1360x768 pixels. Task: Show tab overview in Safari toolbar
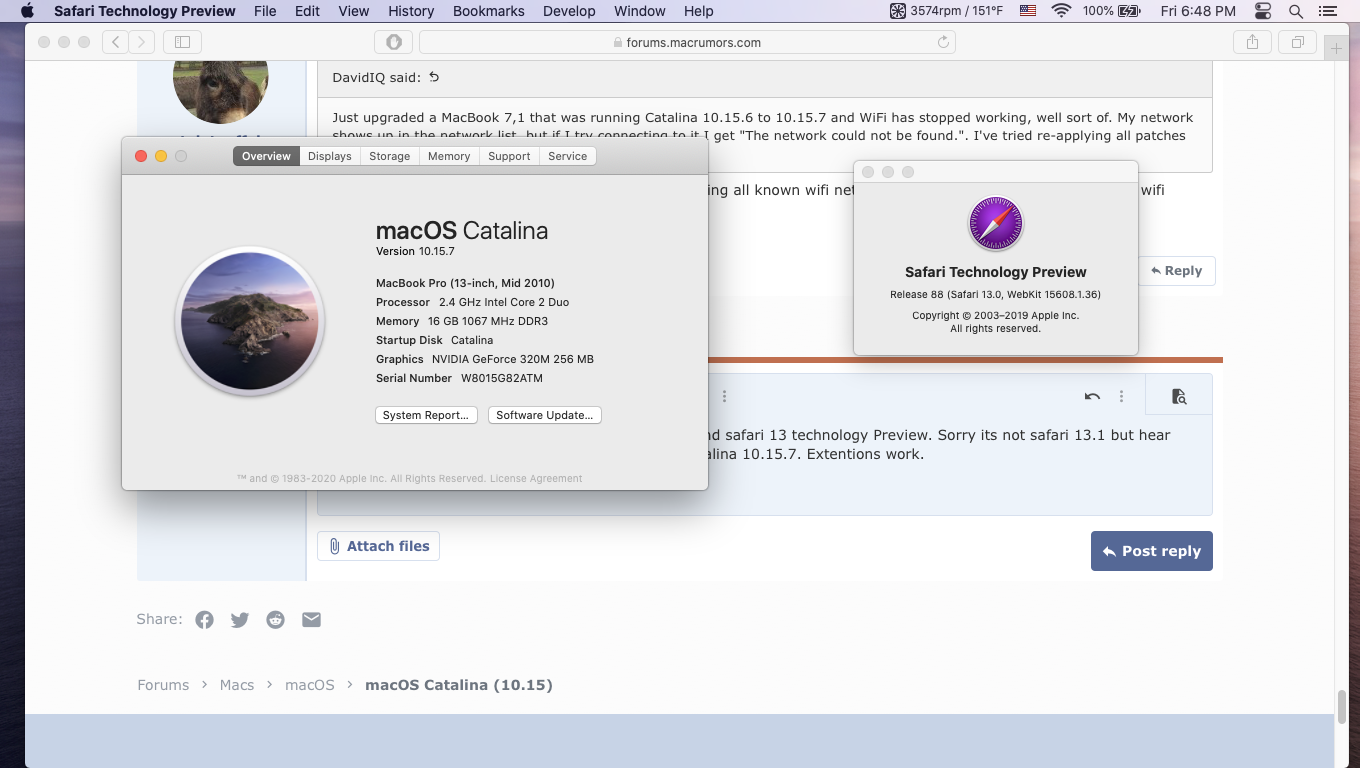pyautogui.click(x=1297, y=42)
